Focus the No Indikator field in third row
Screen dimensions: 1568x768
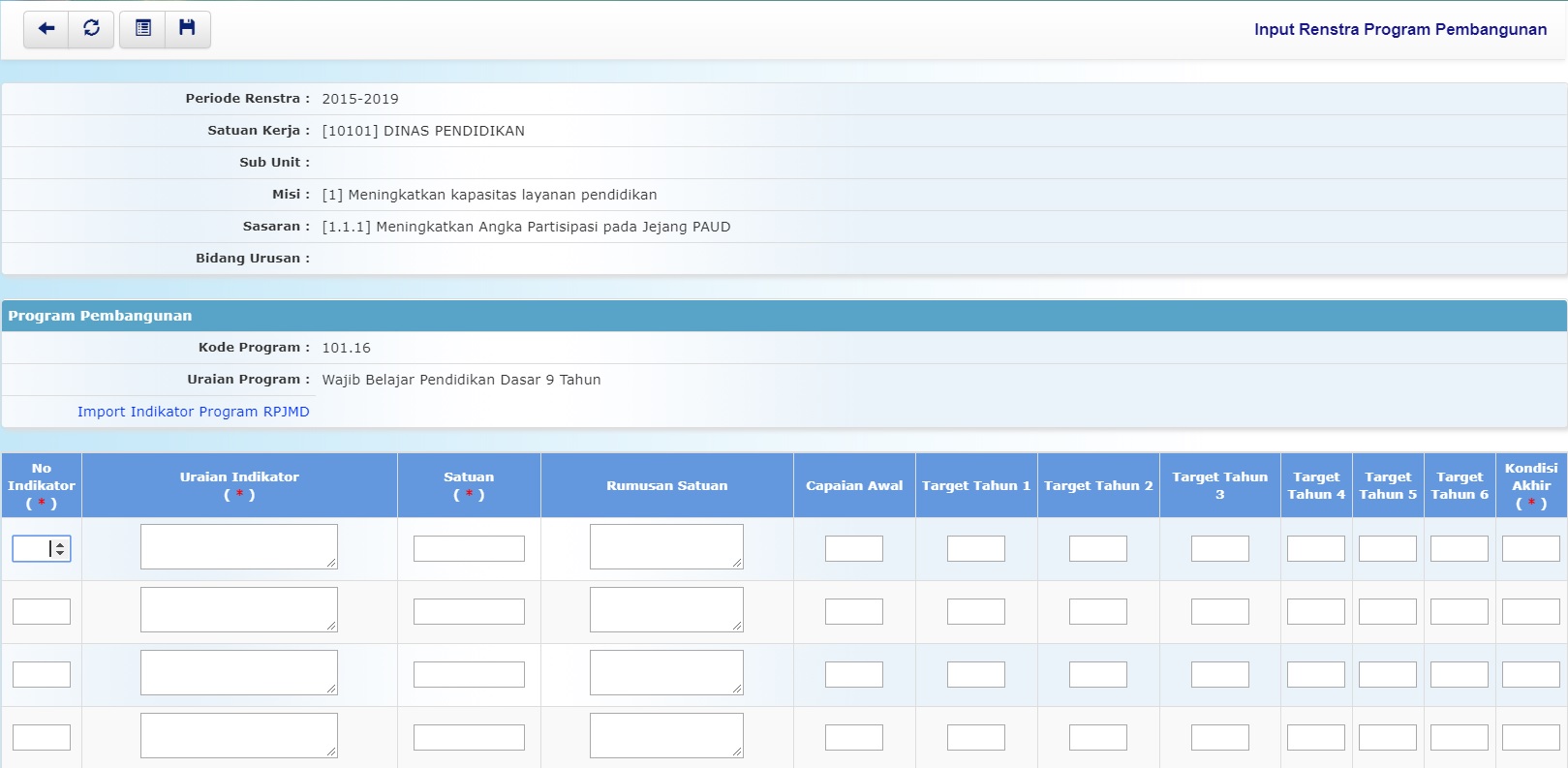(42, 674)
